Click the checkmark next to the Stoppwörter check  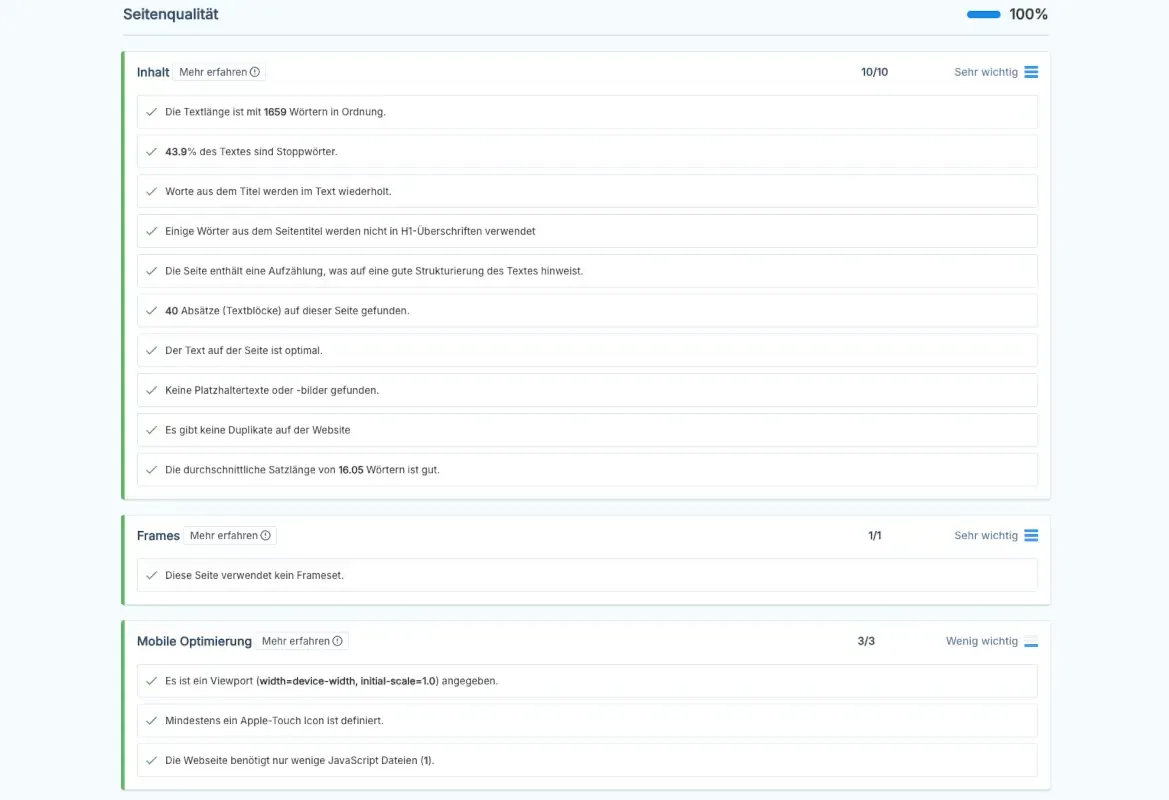(151, 151)
